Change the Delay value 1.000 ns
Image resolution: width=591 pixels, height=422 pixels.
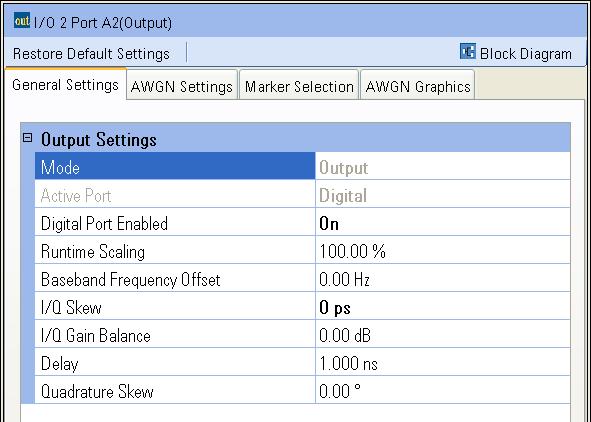[x=442, y=363]
